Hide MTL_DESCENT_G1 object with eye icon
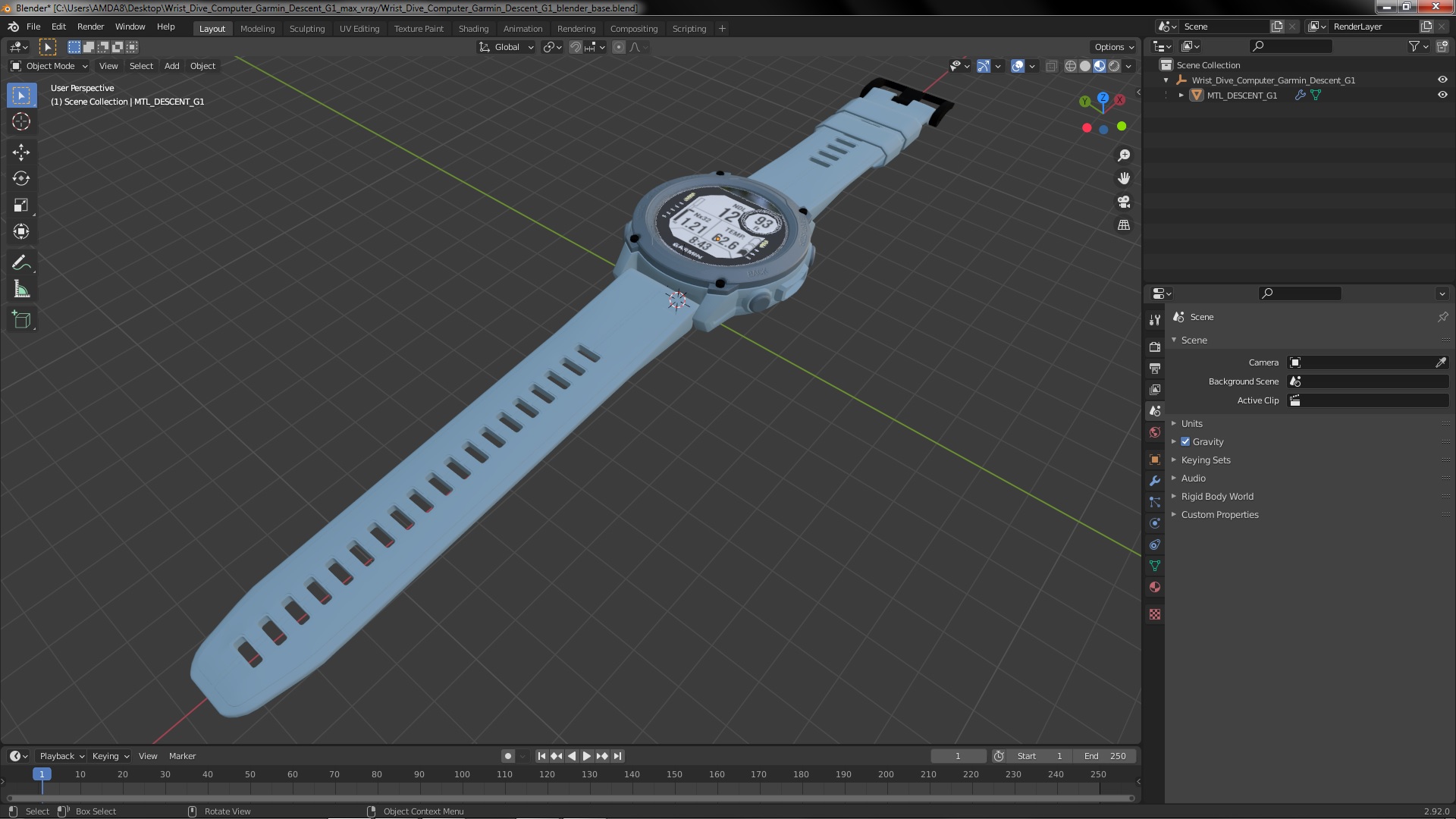The height and width of the screenshot is (819, 1456). point(1442,95)
